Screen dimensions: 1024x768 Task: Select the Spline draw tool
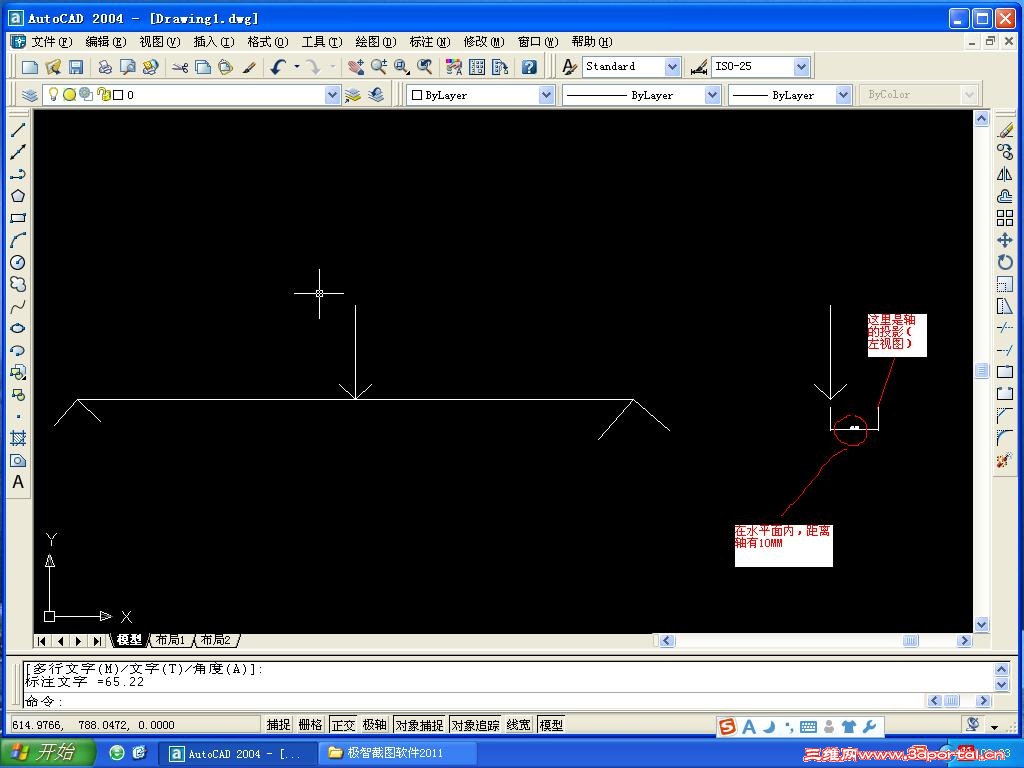[18, 306]
